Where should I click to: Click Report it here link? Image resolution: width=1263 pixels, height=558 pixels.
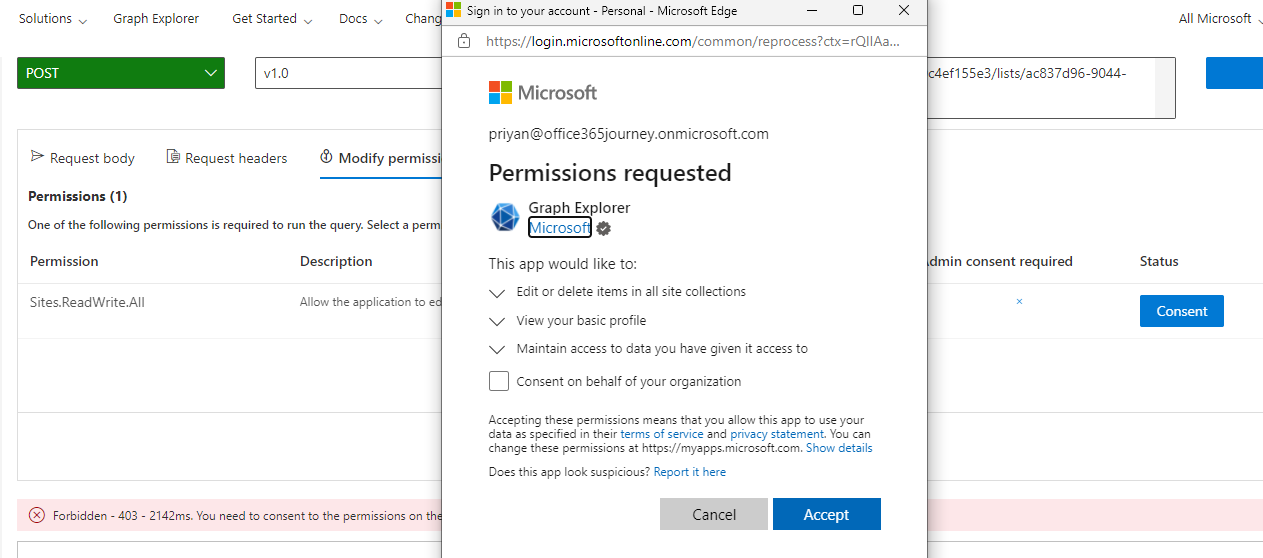tap(689, 472)
